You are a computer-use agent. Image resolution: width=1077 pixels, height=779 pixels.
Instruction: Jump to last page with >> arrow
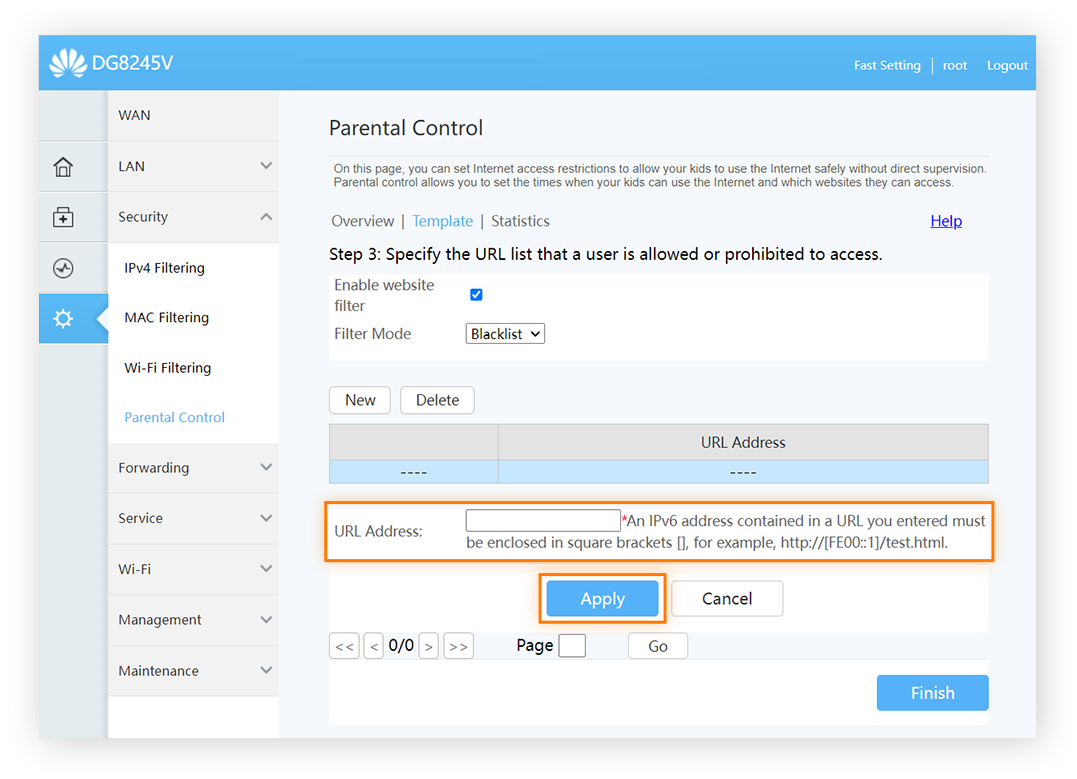tap(458, 645)
